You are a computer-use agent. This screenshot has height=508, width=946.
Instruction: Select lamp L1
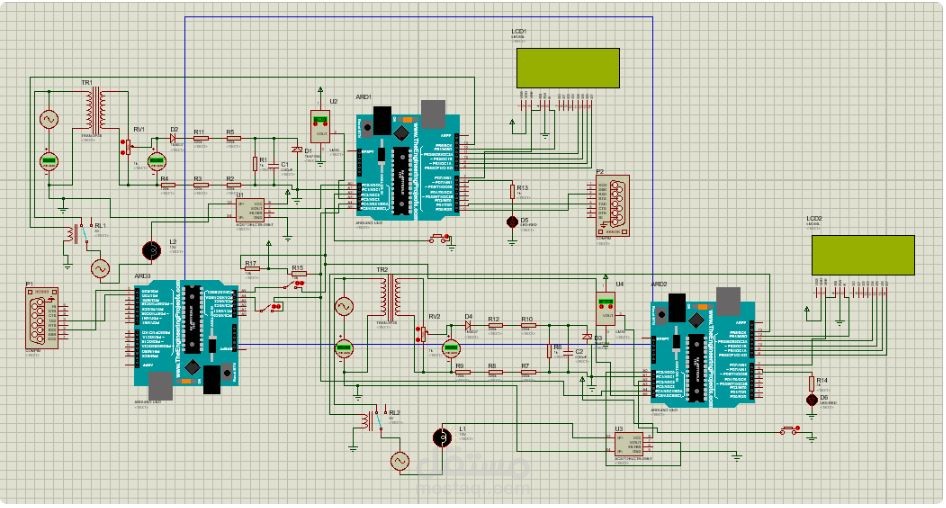442,437
